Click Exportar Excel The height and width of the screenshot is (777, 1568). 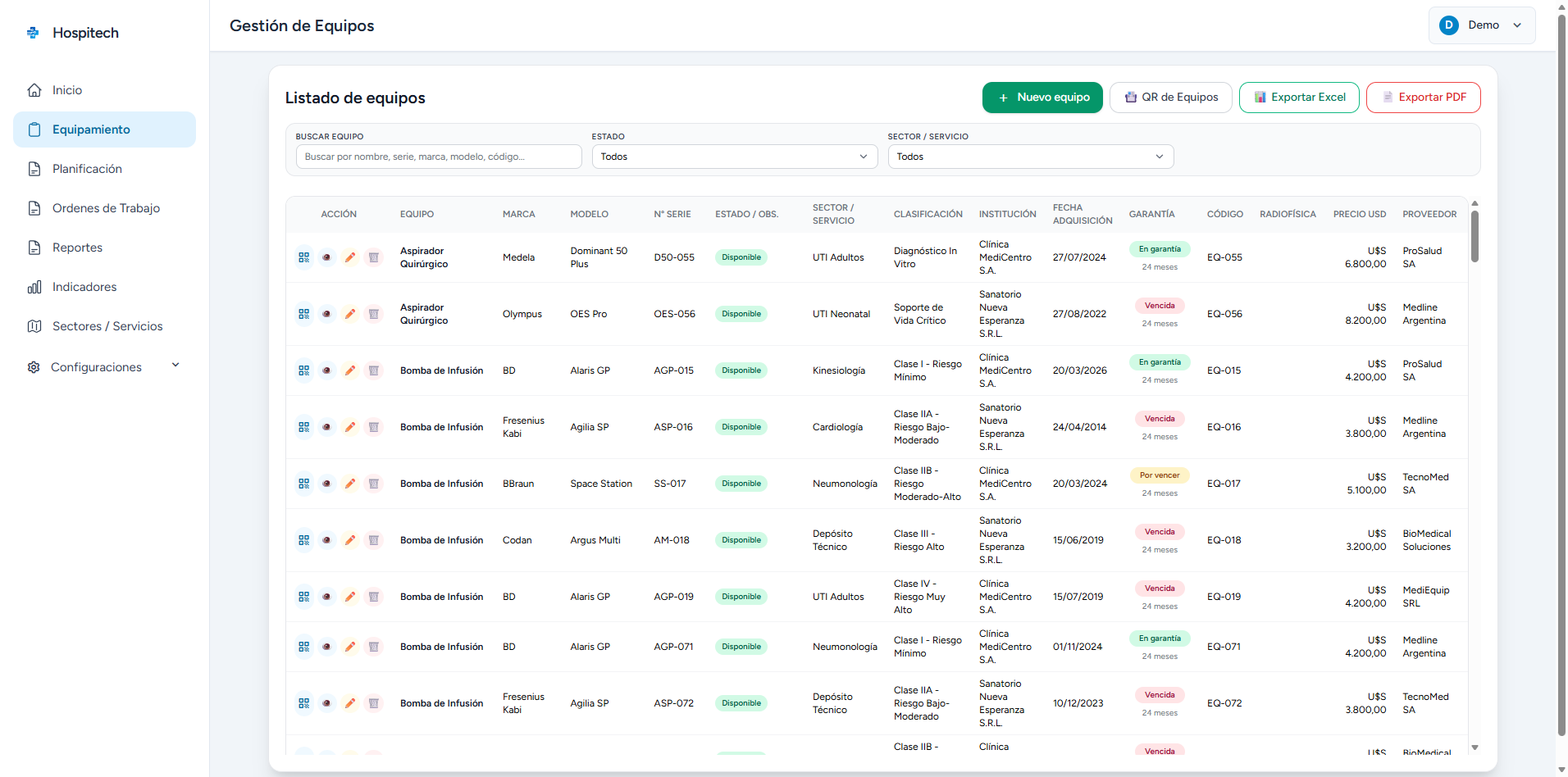click(1299, 98)
